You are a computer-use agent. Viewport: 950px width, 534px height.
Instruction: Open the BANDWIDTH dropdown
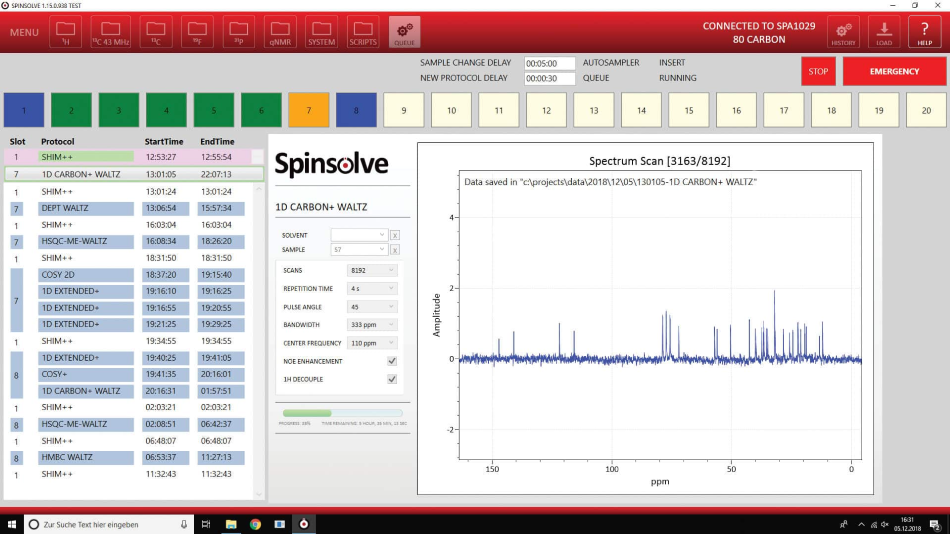point(372,325)
